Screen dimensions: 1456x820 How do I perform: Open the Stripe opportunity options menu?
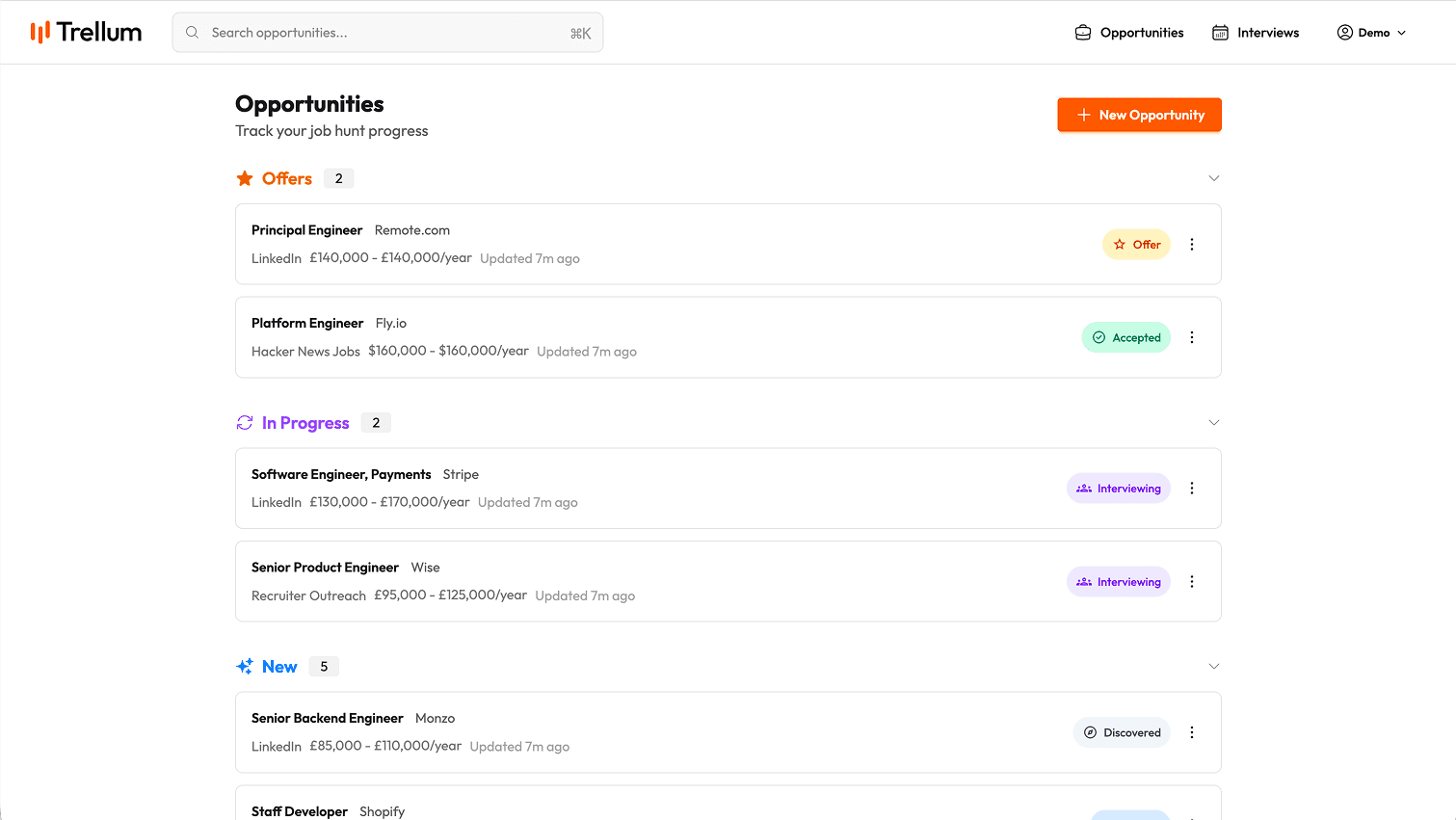[x=1192, y=489]
